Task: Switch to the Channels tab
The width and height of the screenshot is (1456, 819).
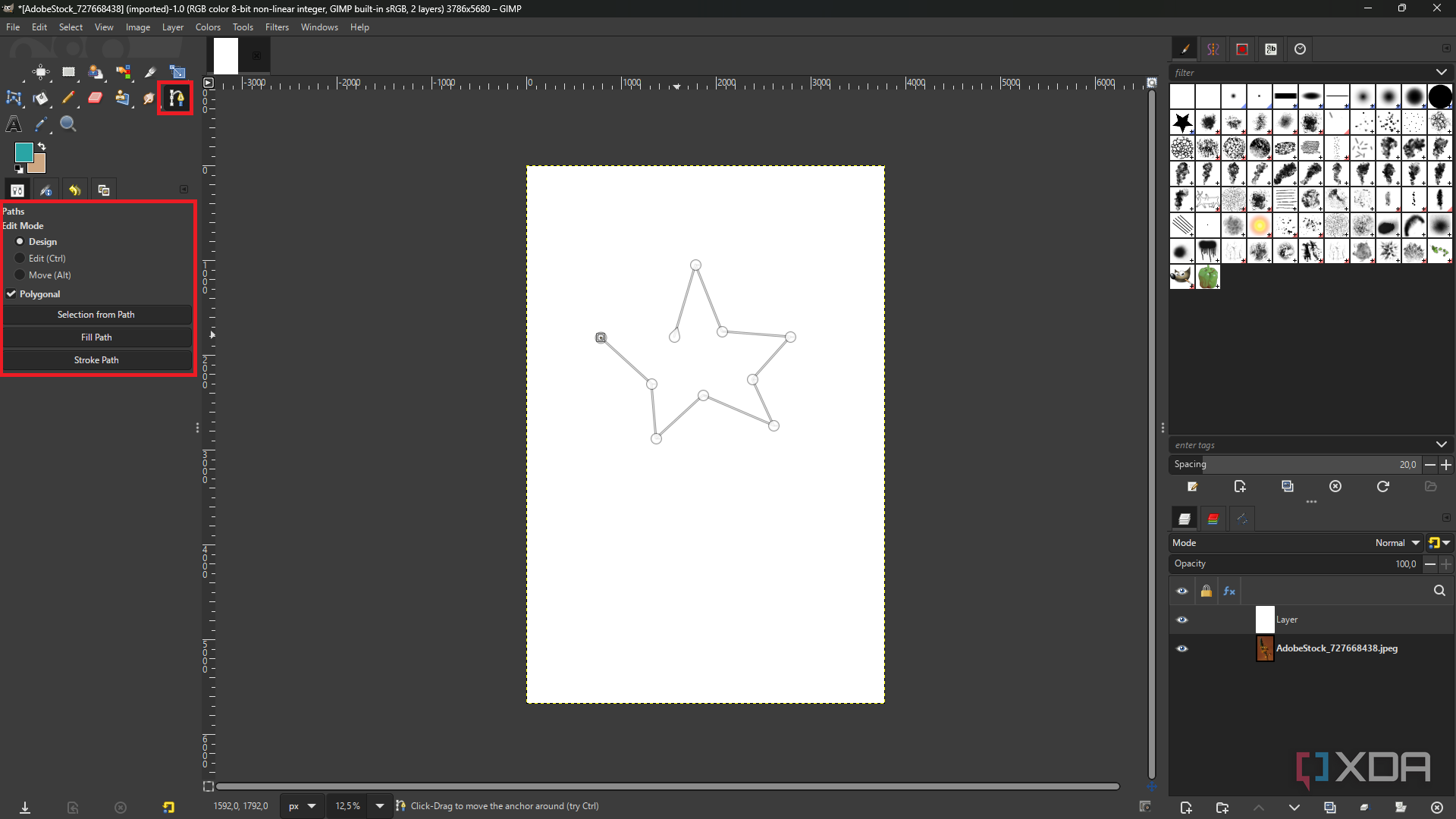Action: (x=1213, y=519)
